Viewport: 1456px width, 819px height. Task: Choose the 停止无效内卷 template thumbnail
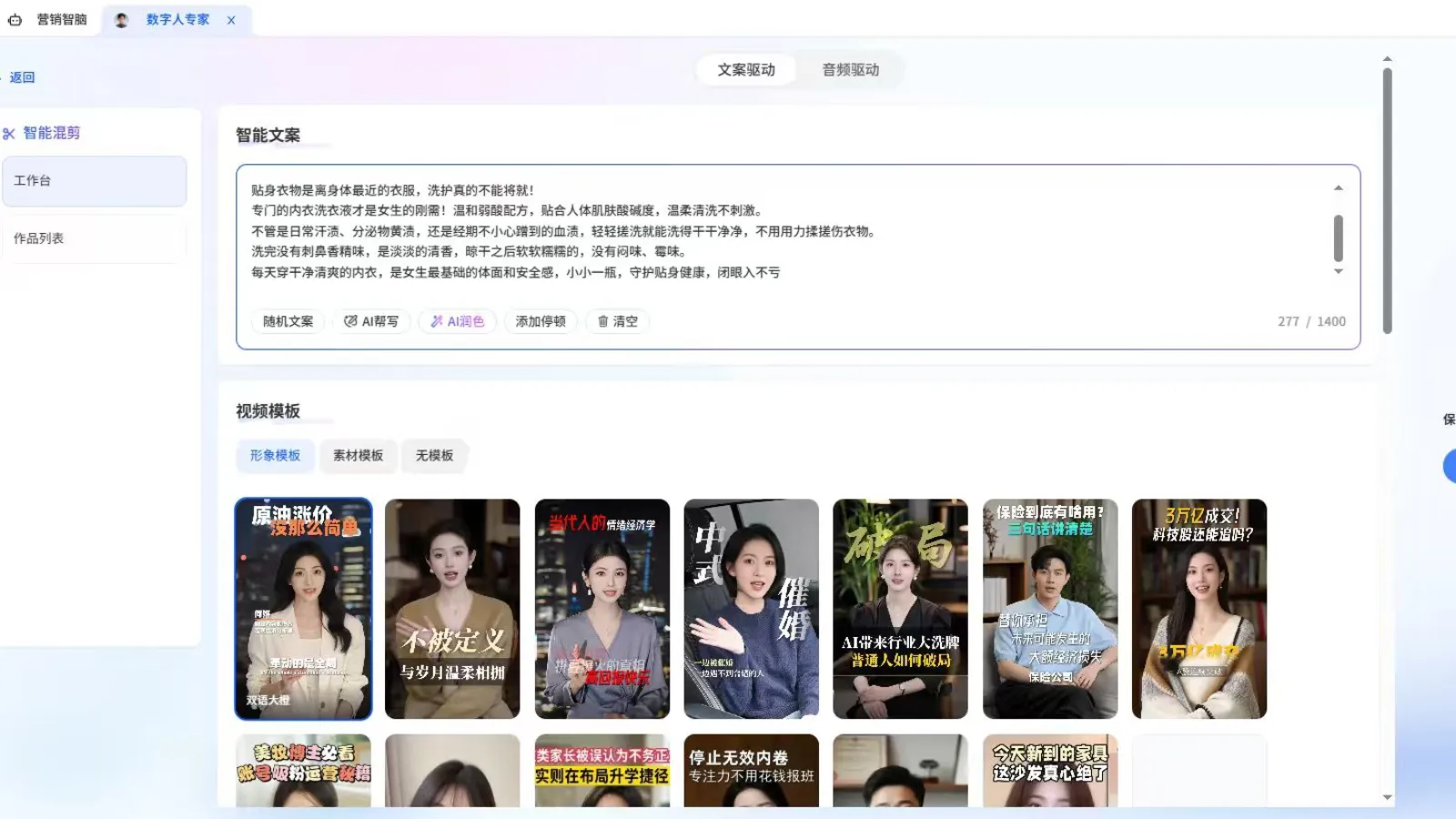[x=752, y=771]
